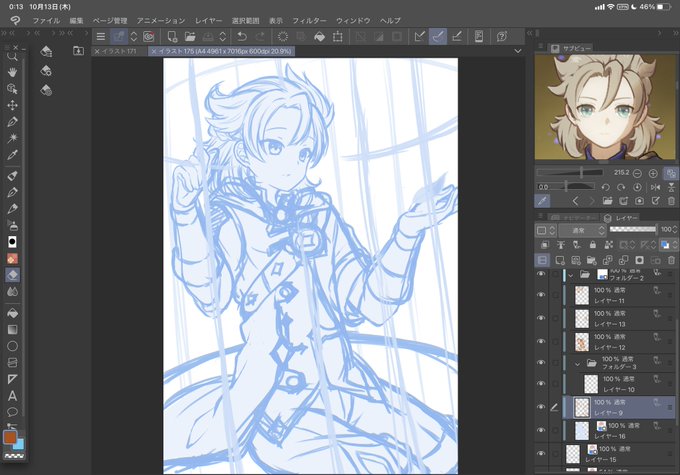
Task: Collapse フォルダー 3 folder chevron
Action: (578, 364)
